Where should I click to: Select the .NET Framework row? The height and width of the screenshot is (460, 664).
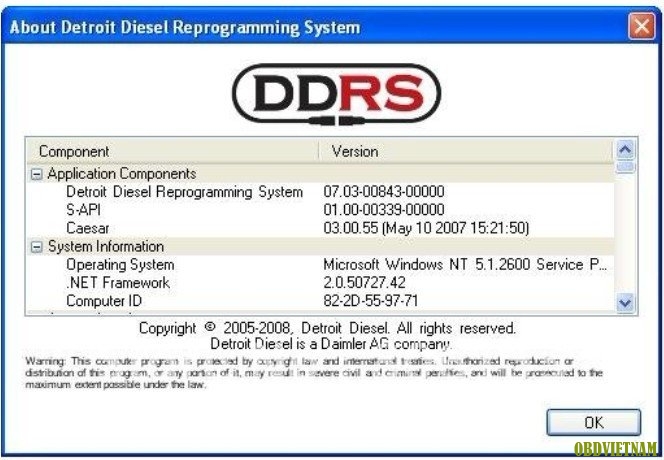pos(320,283)
